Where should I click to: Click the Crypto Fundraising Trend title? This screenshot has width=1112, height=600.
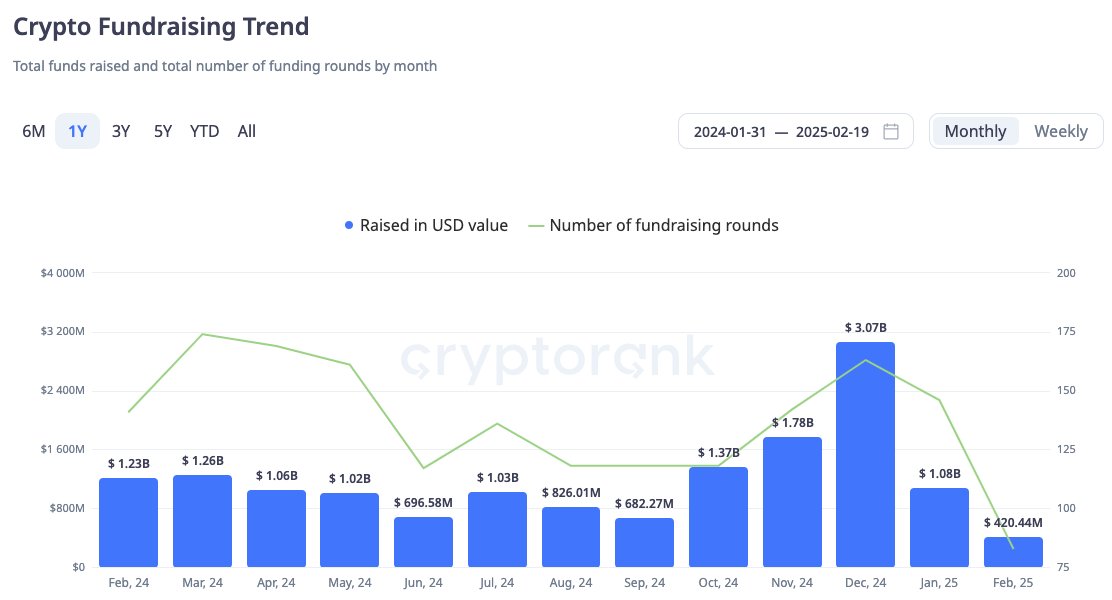pyautogui.click(x=161, y=26)
